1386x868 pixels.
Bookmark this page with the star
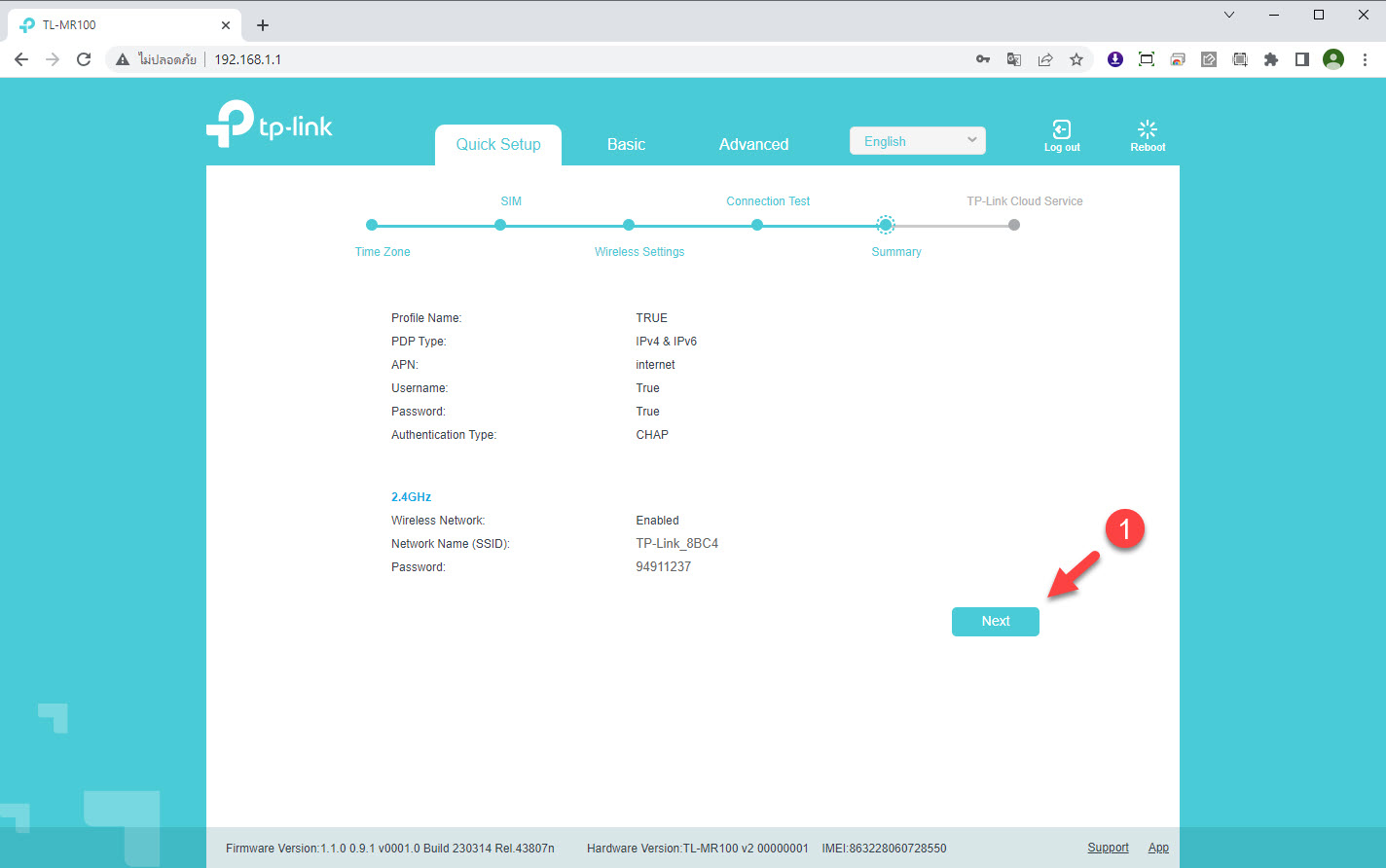click(1076, 59)
